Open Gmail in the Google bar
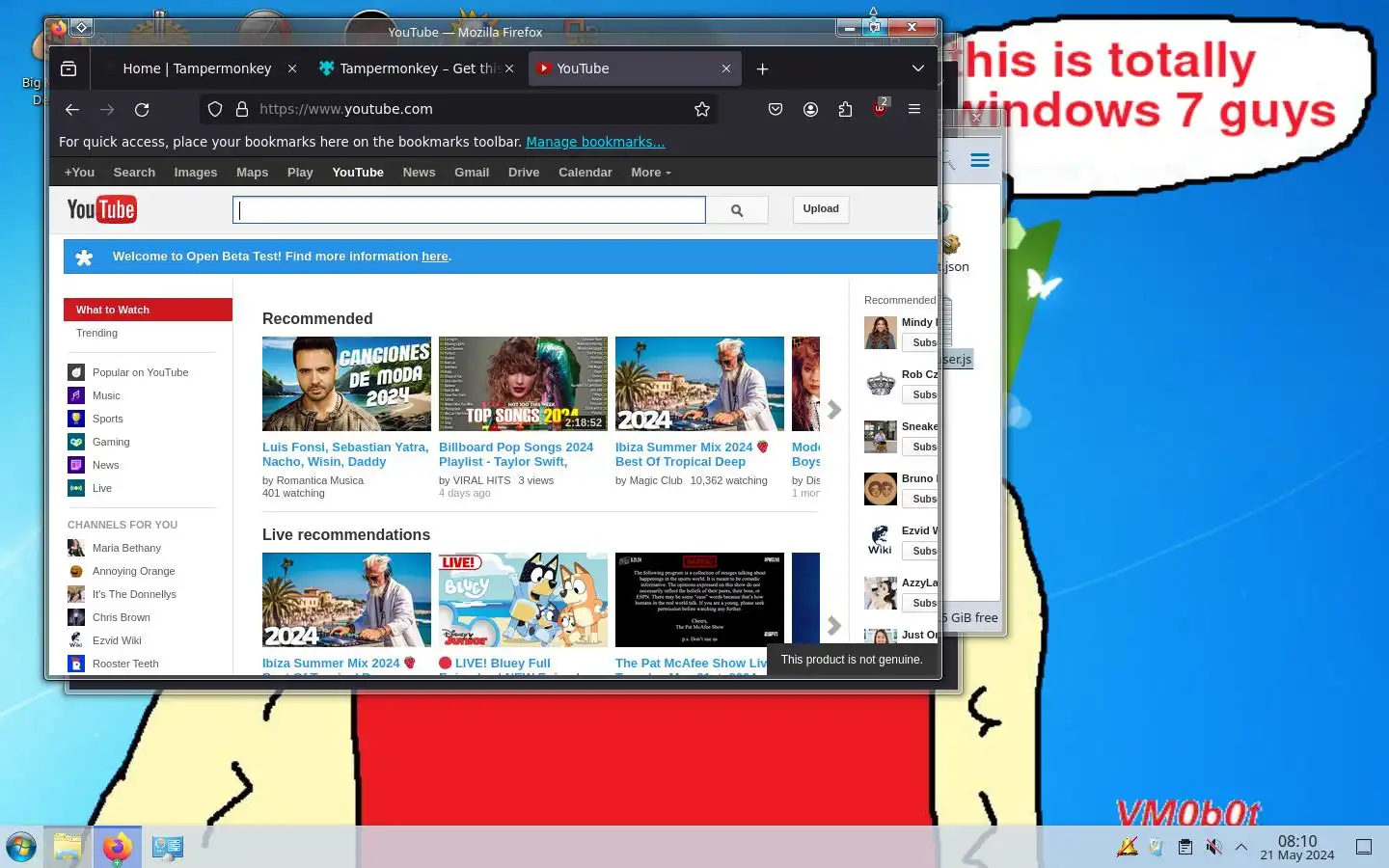The height and width of the screenshot is (868, 1389). [472, 173]
